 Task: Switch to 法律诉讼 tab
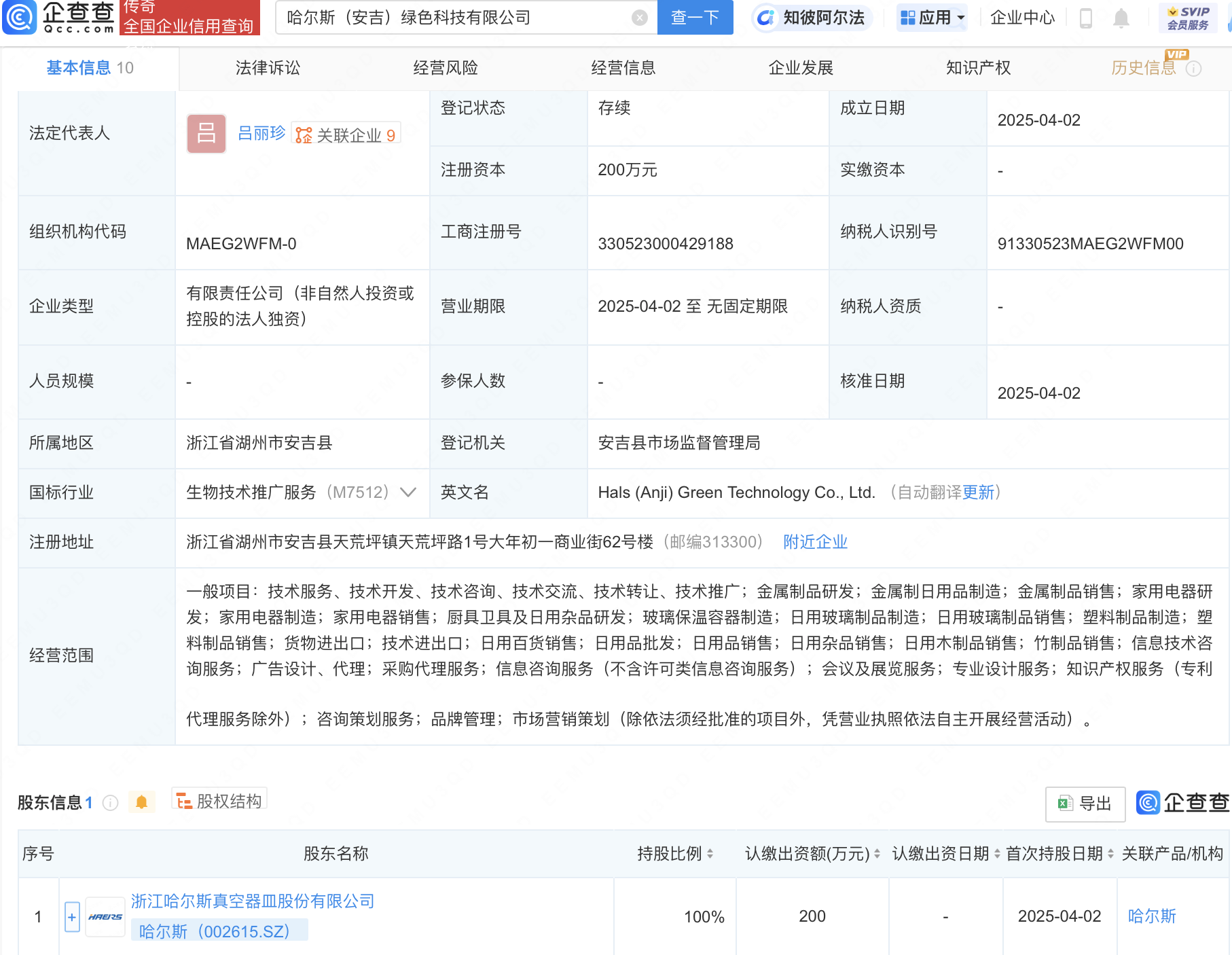[x=268, y=68]
